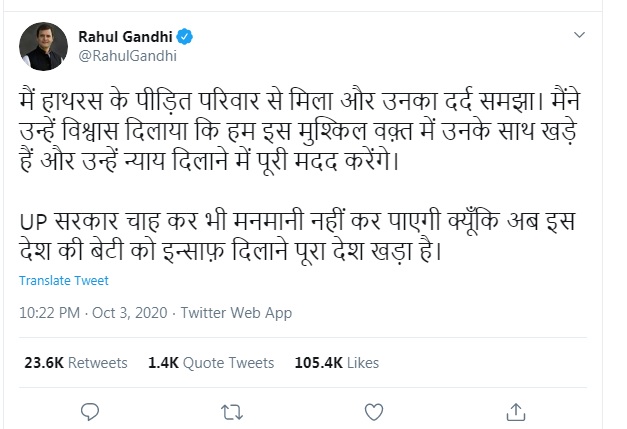The image size is (627, 429).
Task: Open Rahul Gandhi's profile picture
Action: point(44,46)
